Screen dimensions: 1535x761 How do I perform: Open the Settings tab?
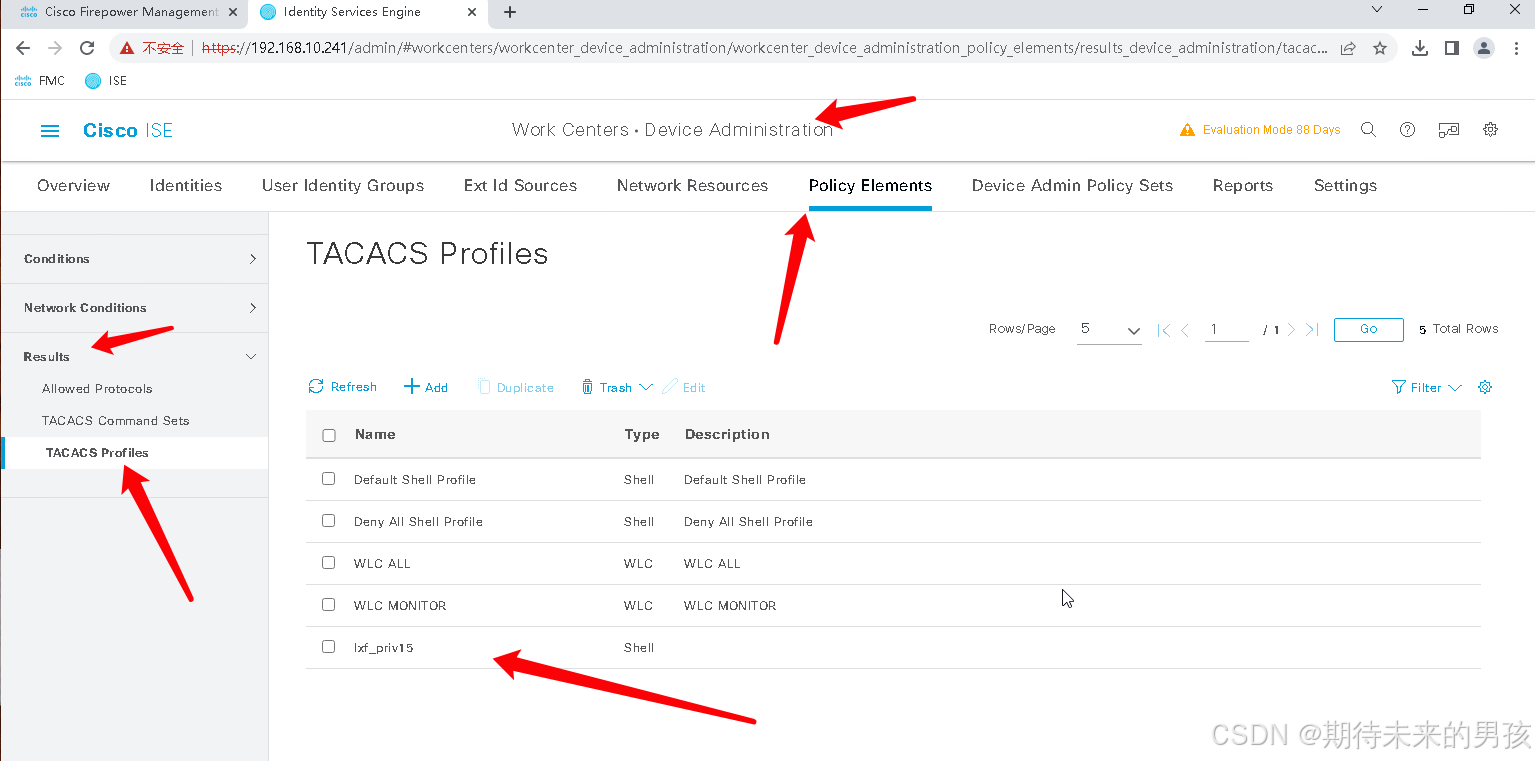tap(1345, 186)
